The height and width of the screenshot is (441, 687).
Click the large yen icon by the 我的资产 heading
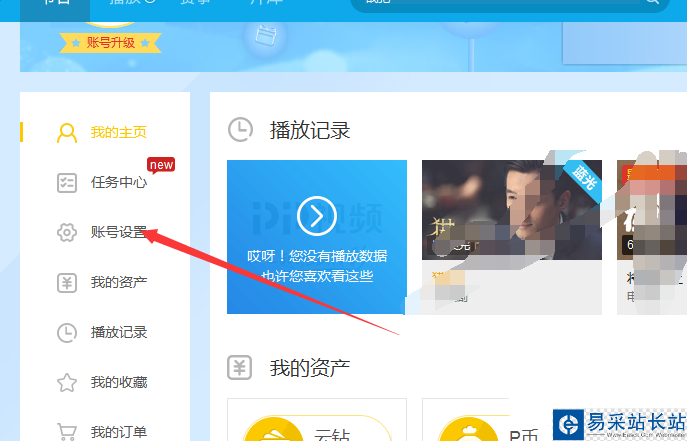240,367
